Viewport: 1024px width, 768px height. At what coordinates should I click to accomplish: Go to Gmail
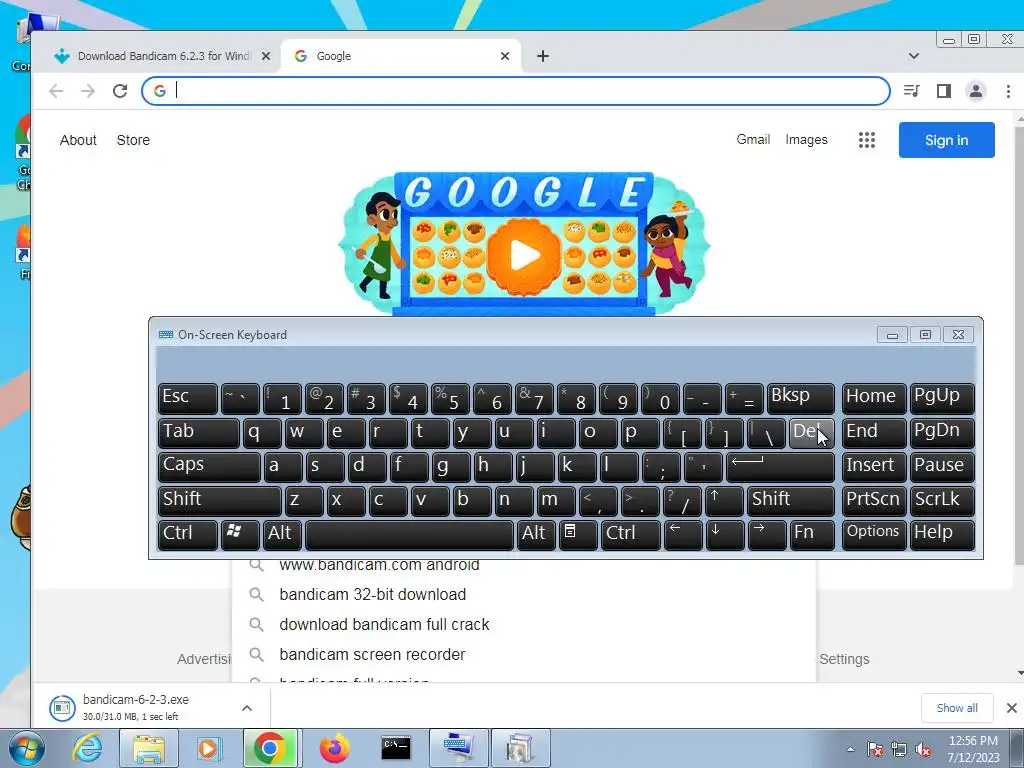753,139
